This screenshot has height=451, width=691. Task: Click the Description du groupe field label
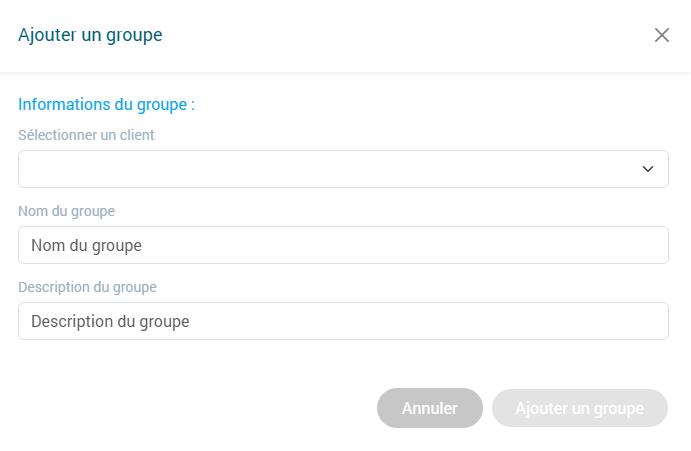(x=87, y=286)
